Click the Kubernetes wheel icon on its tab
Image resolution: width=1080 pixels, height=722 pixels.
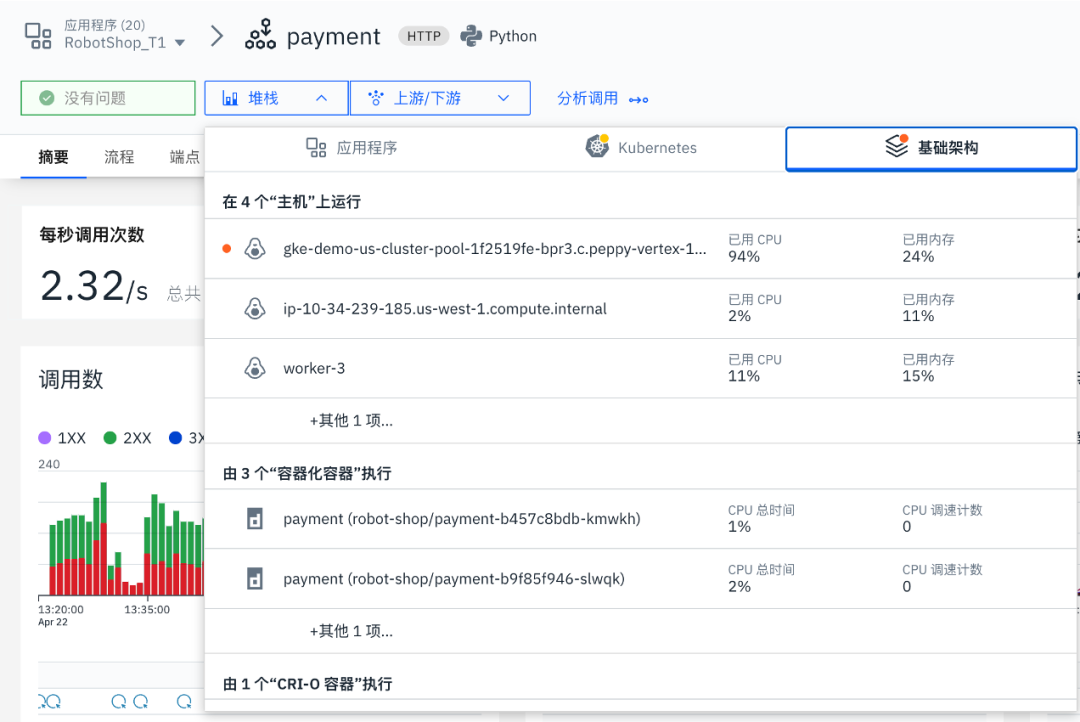(597, 145)
